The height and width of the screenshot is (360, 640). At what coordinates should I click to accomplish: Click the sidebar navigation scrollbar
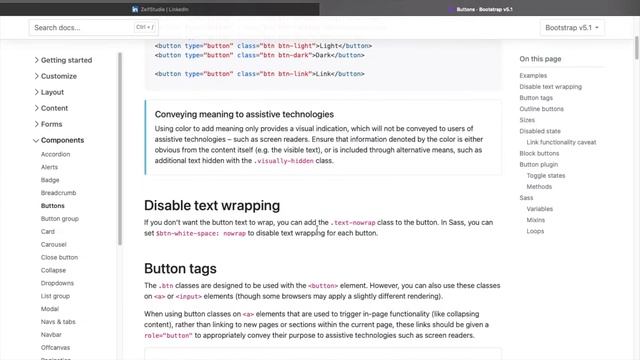pos(120,149)
